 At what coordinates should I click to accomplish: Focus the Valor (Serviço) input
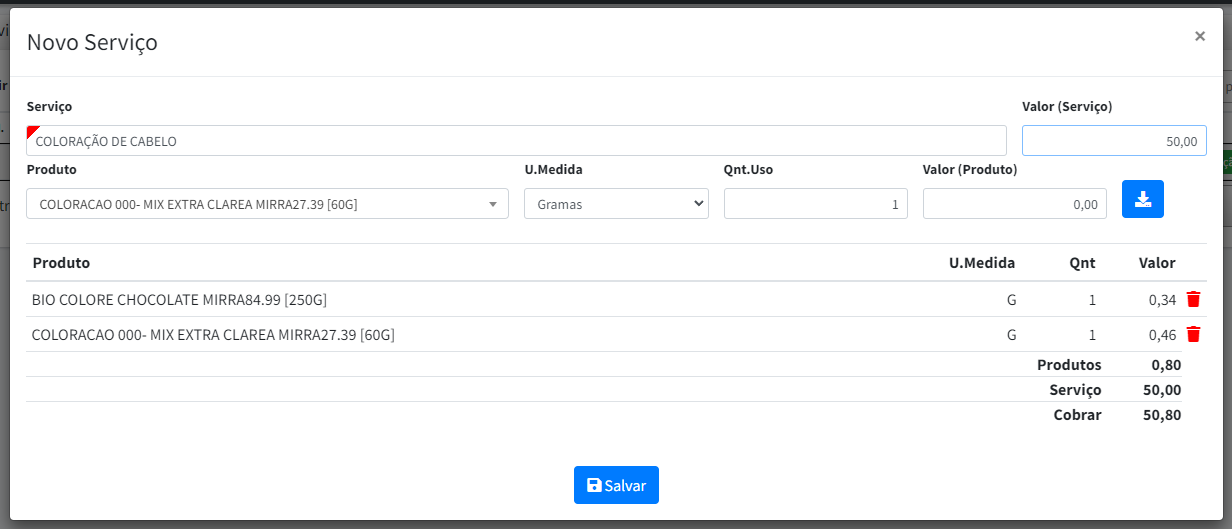pyautogui.click(x=1114, y=141)
